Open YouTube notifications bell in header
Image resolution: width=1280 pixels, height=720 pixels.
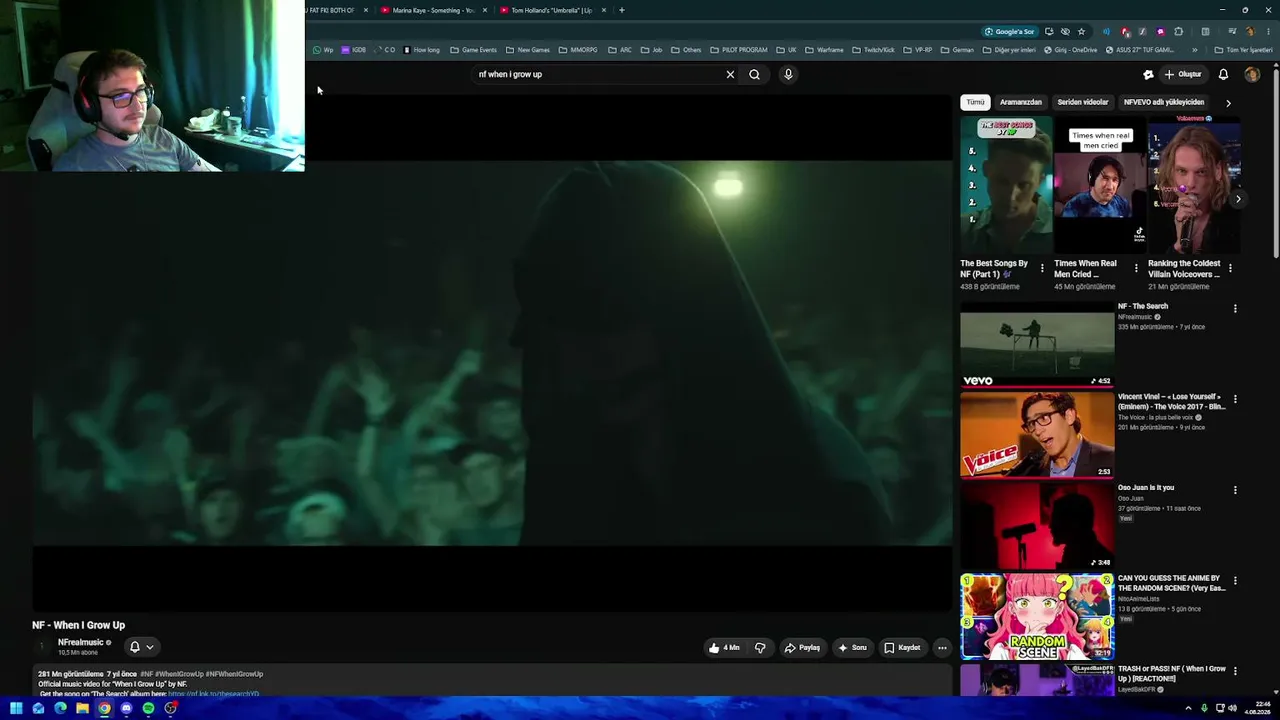pos(1223,74)
